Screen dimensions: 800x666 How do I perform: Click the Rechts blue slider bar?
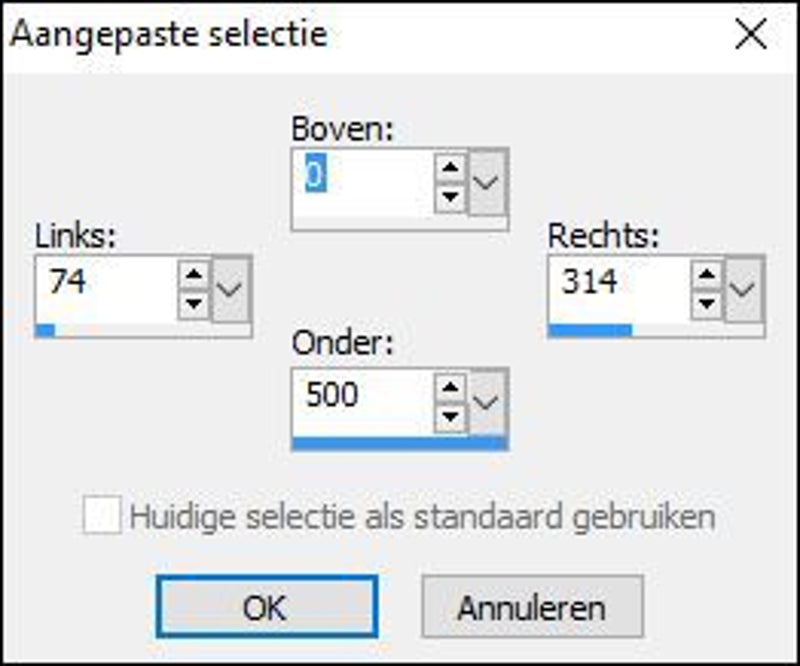tap(590, 330)
